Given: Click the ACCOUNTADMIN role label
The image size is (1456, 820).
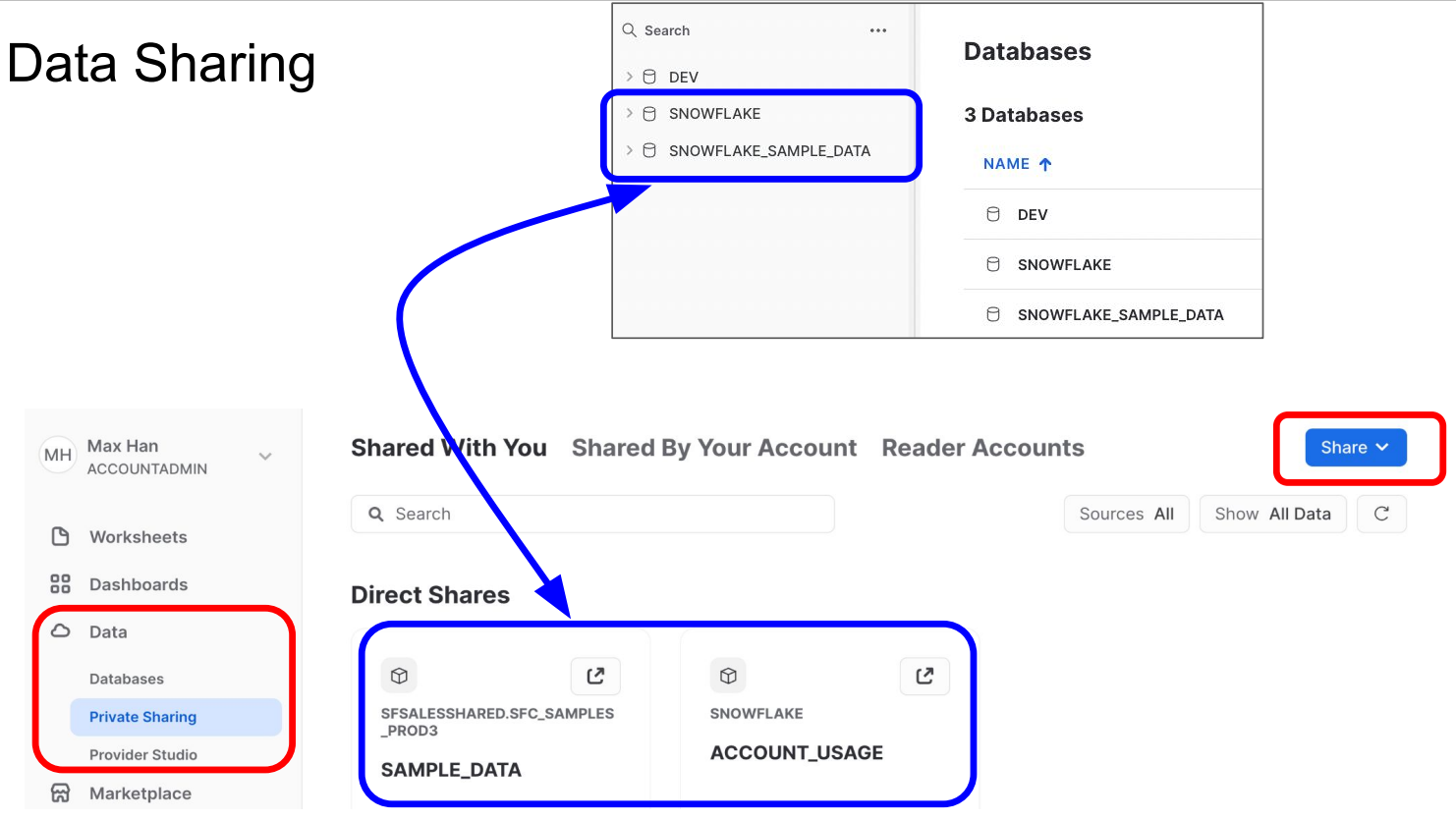Looking at the screenshot, I should click(x=147, y=468).
